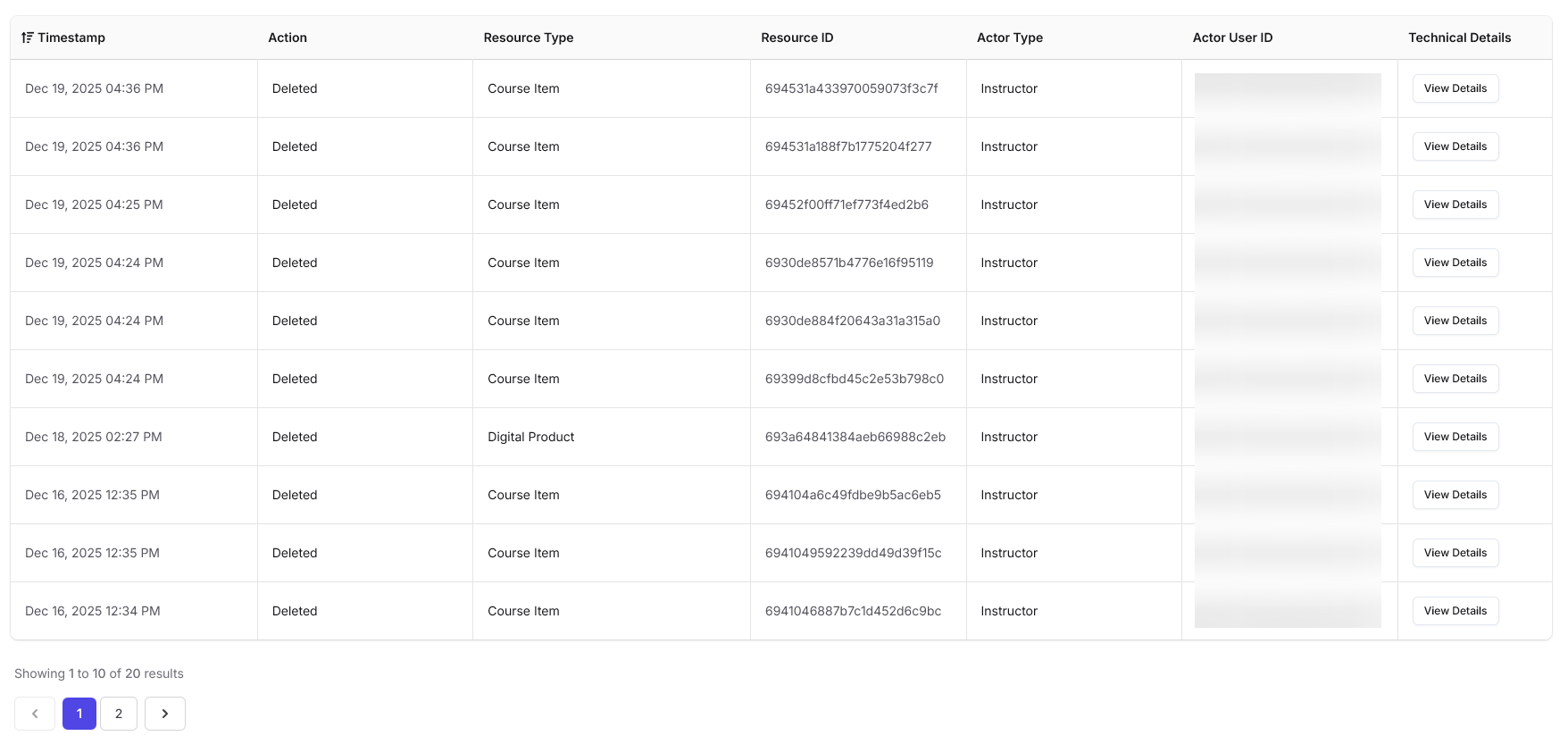View details for resource 694531a188f7b1775204f277
The height and width of the screenshot is (744, 1568).
(1455, 146)
